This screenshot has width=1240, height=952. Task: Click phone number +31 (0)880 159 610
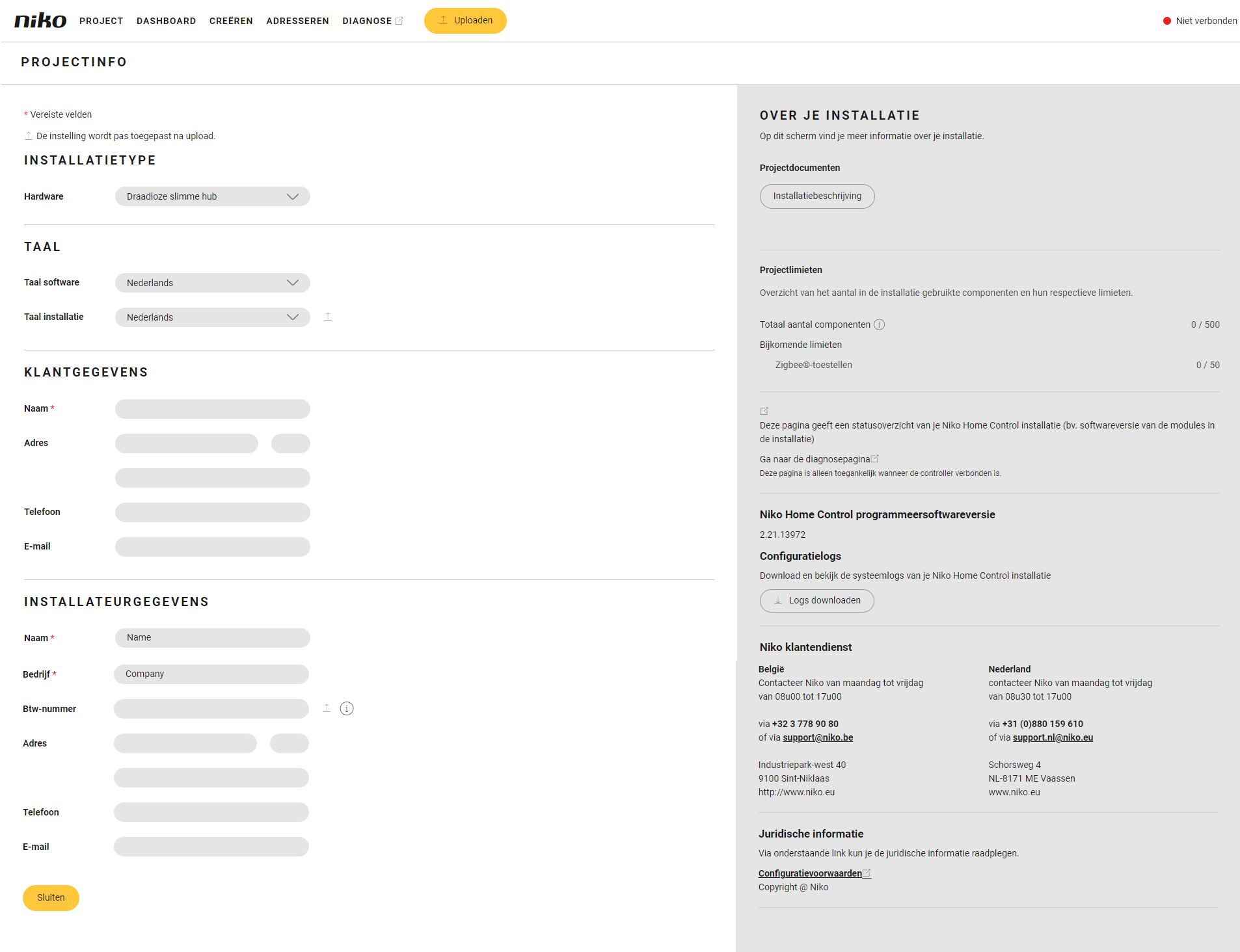(1042, 724)
